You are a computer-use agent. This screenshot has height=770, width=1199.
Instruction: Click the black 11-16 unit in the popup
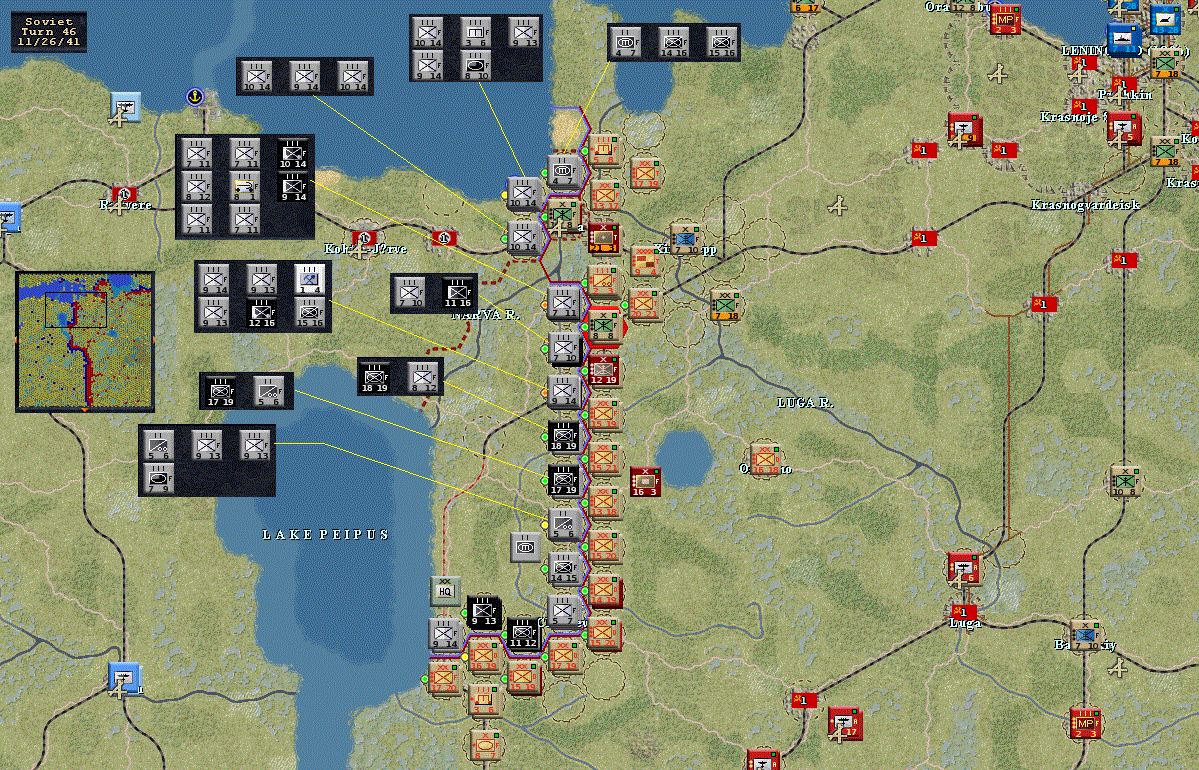point(458,293)
